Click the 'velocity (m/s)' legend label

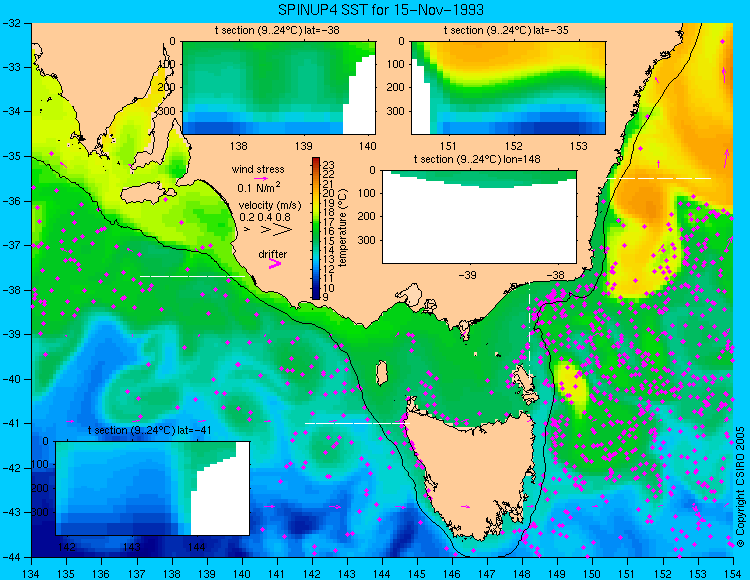270,206
